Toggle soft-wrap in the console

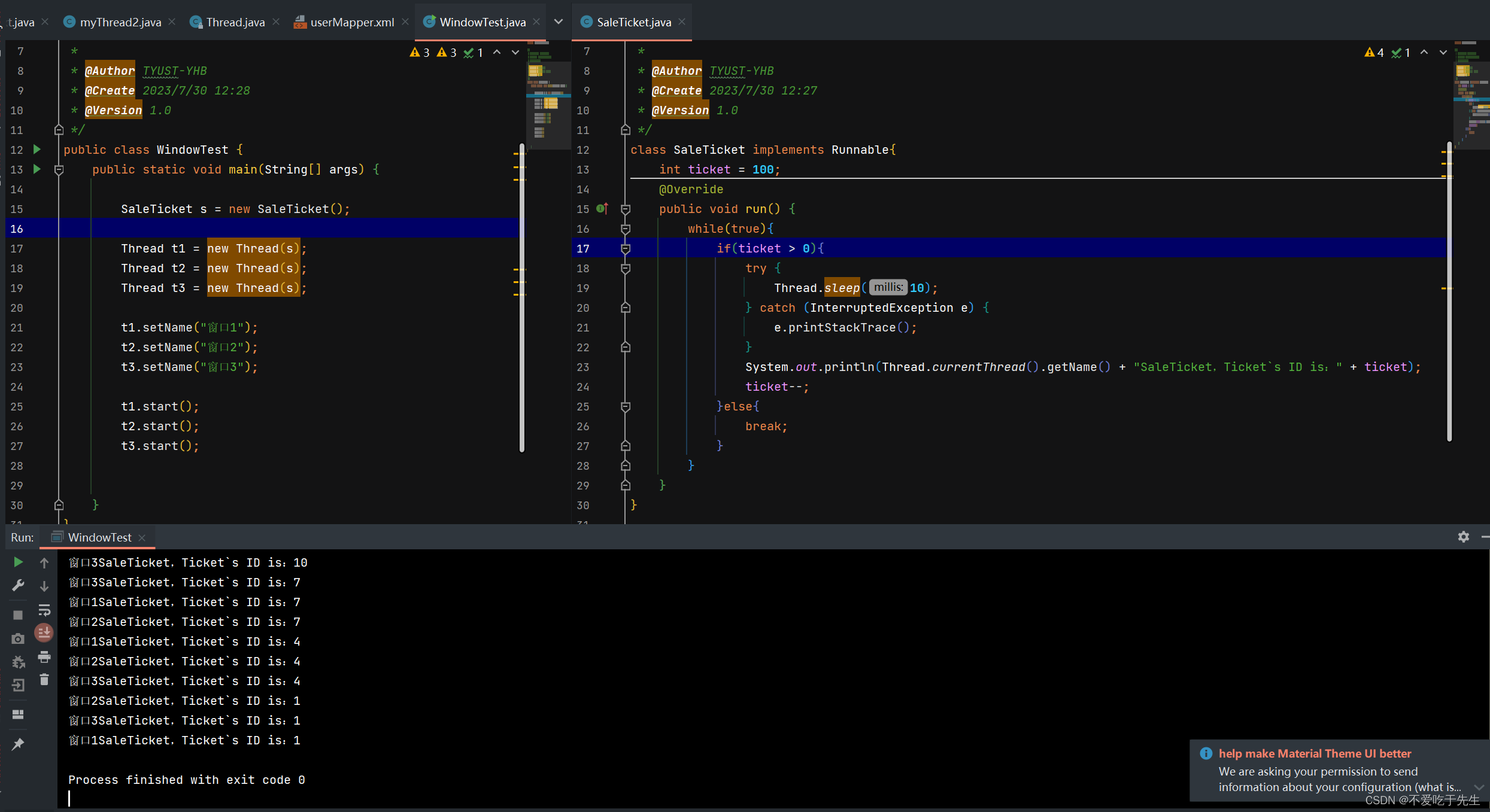(44, 610)
